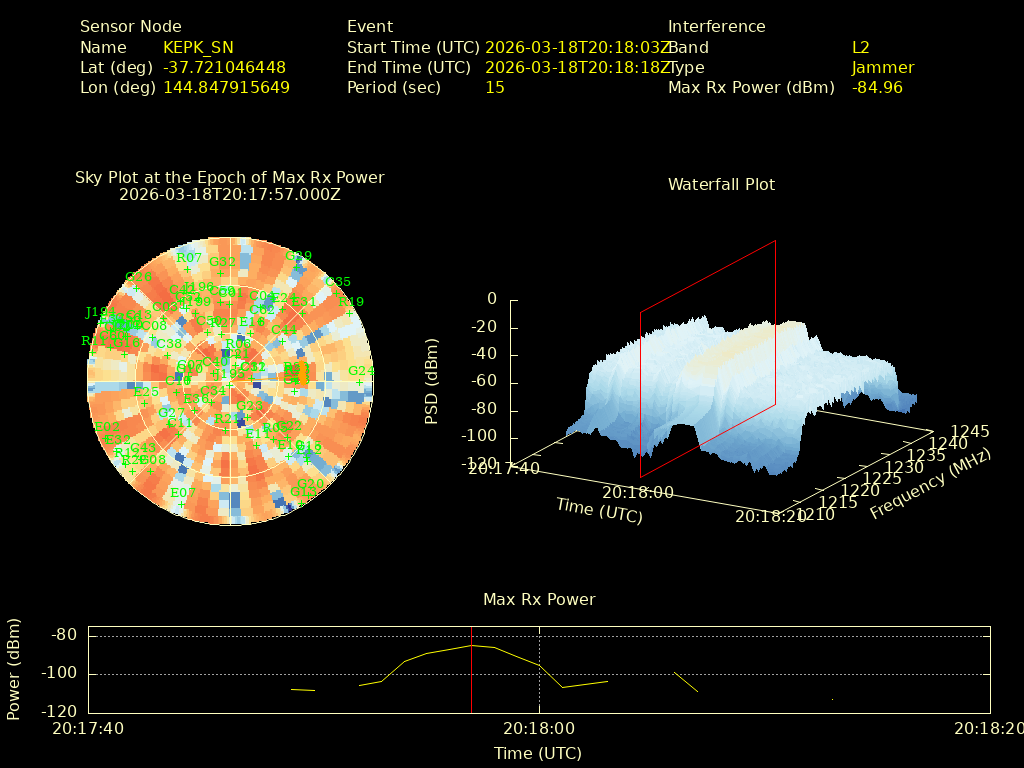Click the Sky Plot epoch timestamp title
The height and width of the screenshot is (768, 1024).
(229, 194)
